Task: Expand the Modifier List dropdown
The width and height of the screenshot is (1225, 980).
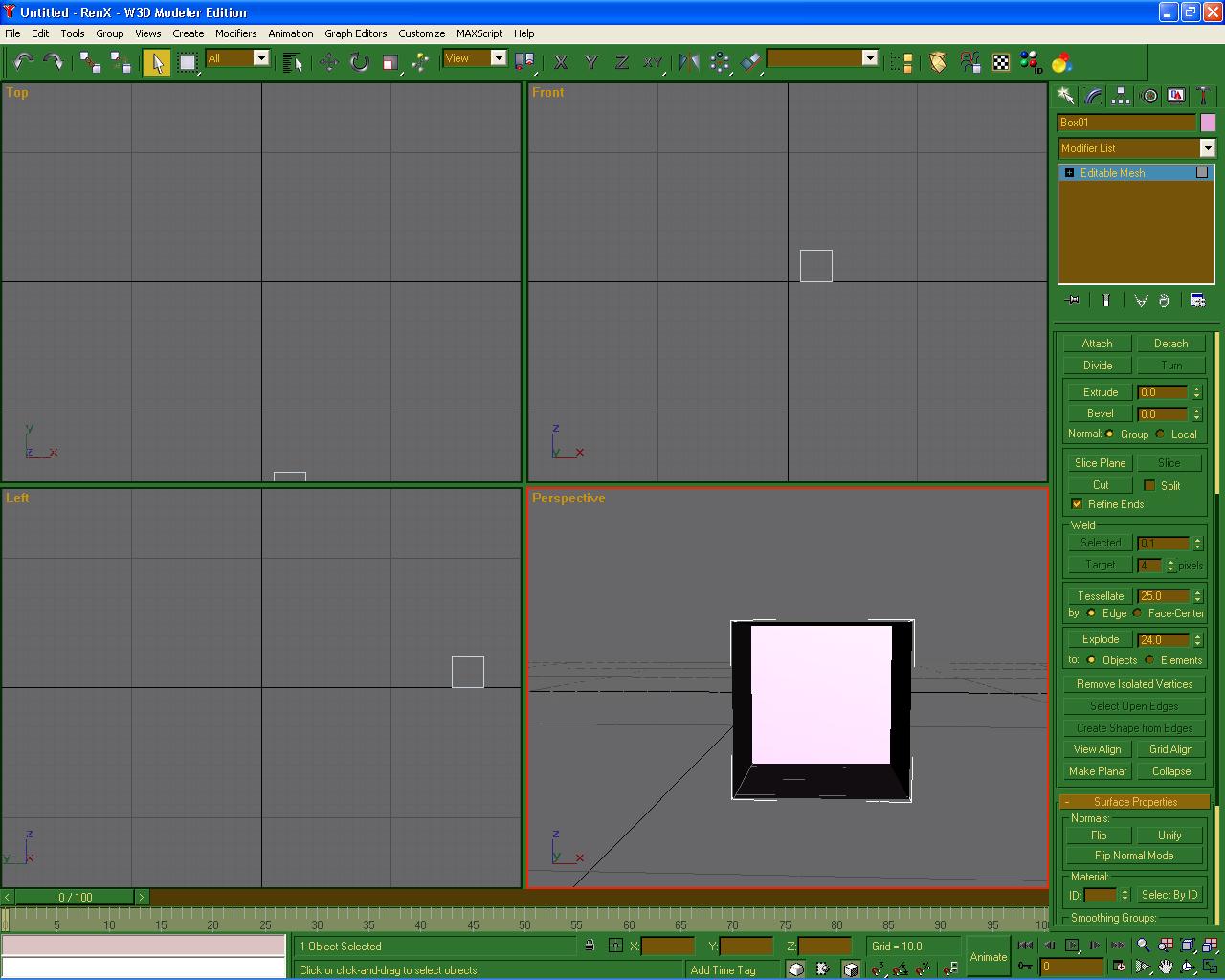Action: coord(1207,148)
